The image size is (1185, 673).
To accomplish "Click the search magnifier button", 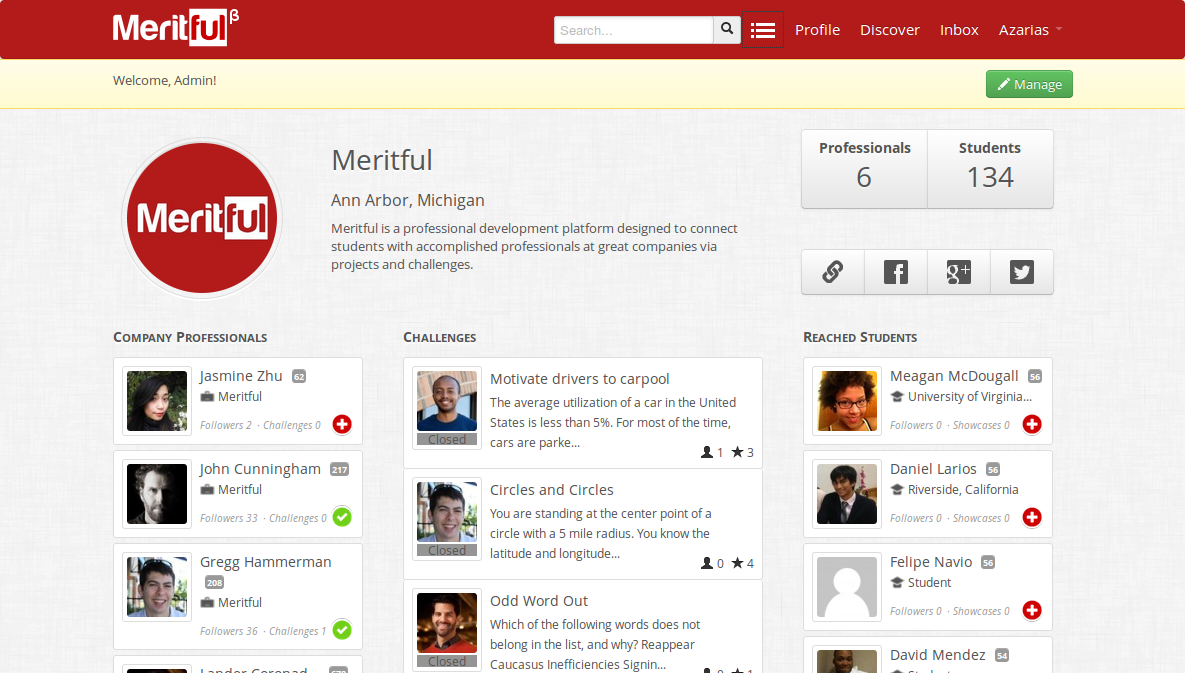I will coord(726,29).
